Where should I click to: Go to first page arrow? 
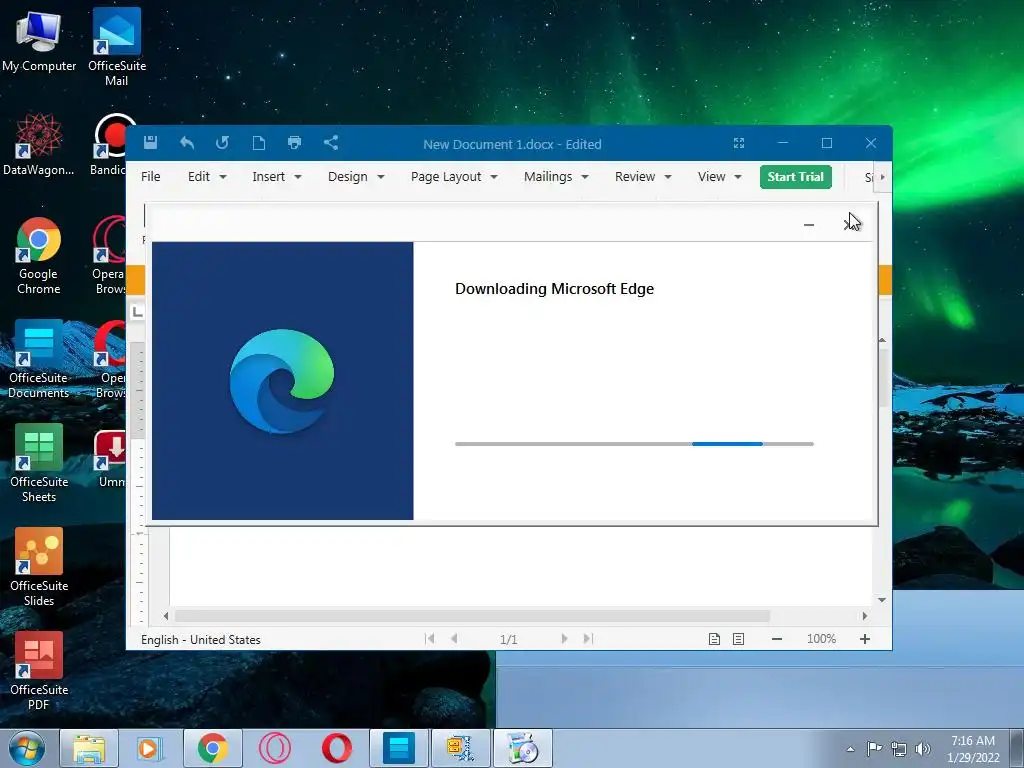430,639
